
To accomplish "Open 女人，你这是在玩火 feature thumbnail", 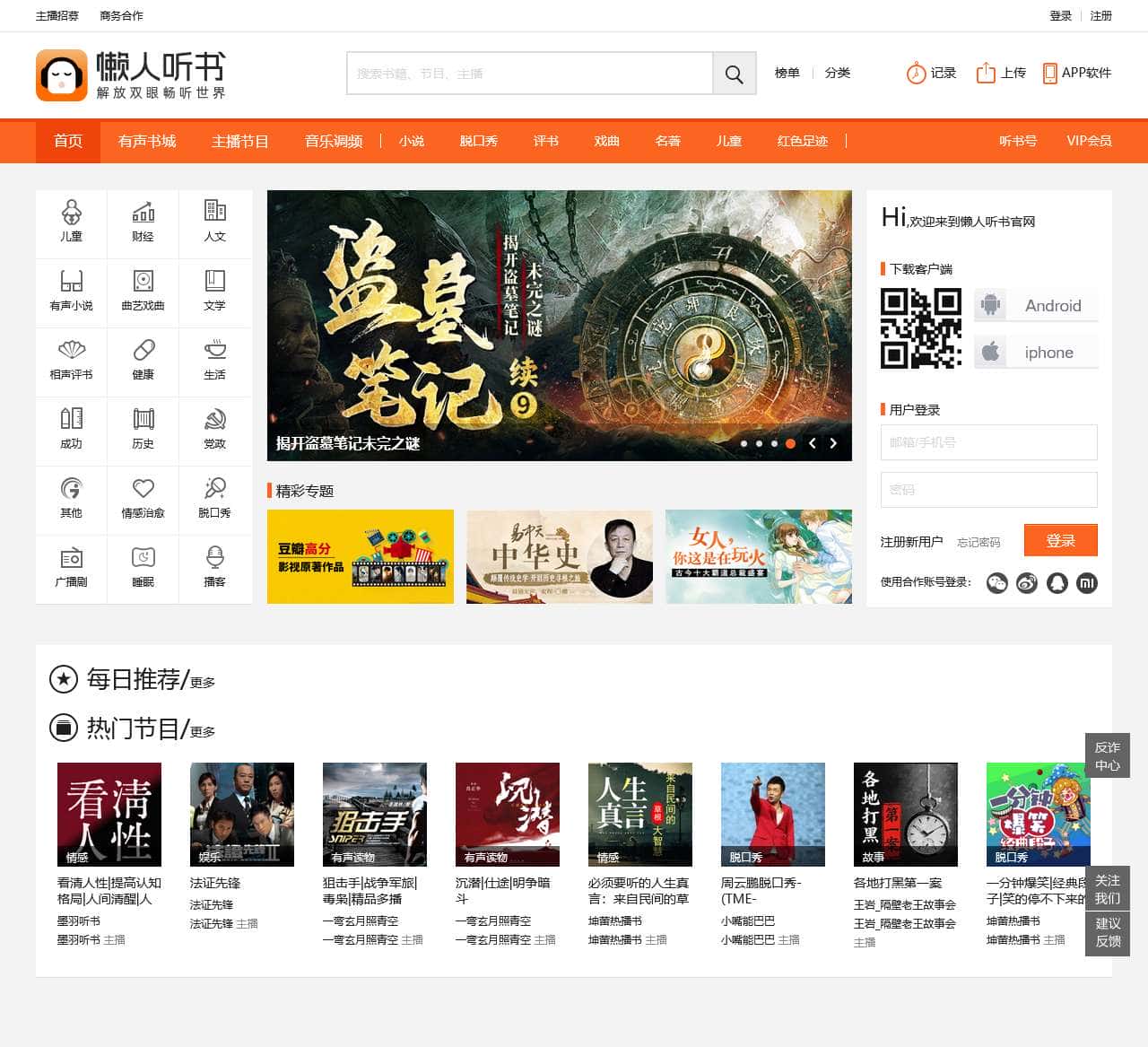I will (x=759, y=556).
